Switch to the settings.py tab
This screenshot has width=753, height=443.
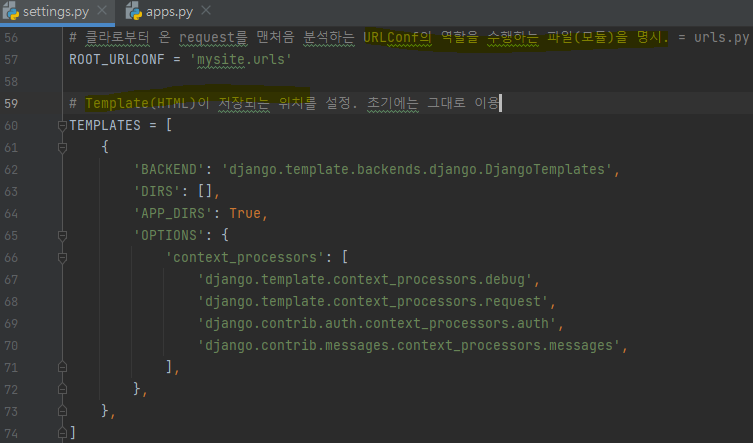(x=56, y=12)
